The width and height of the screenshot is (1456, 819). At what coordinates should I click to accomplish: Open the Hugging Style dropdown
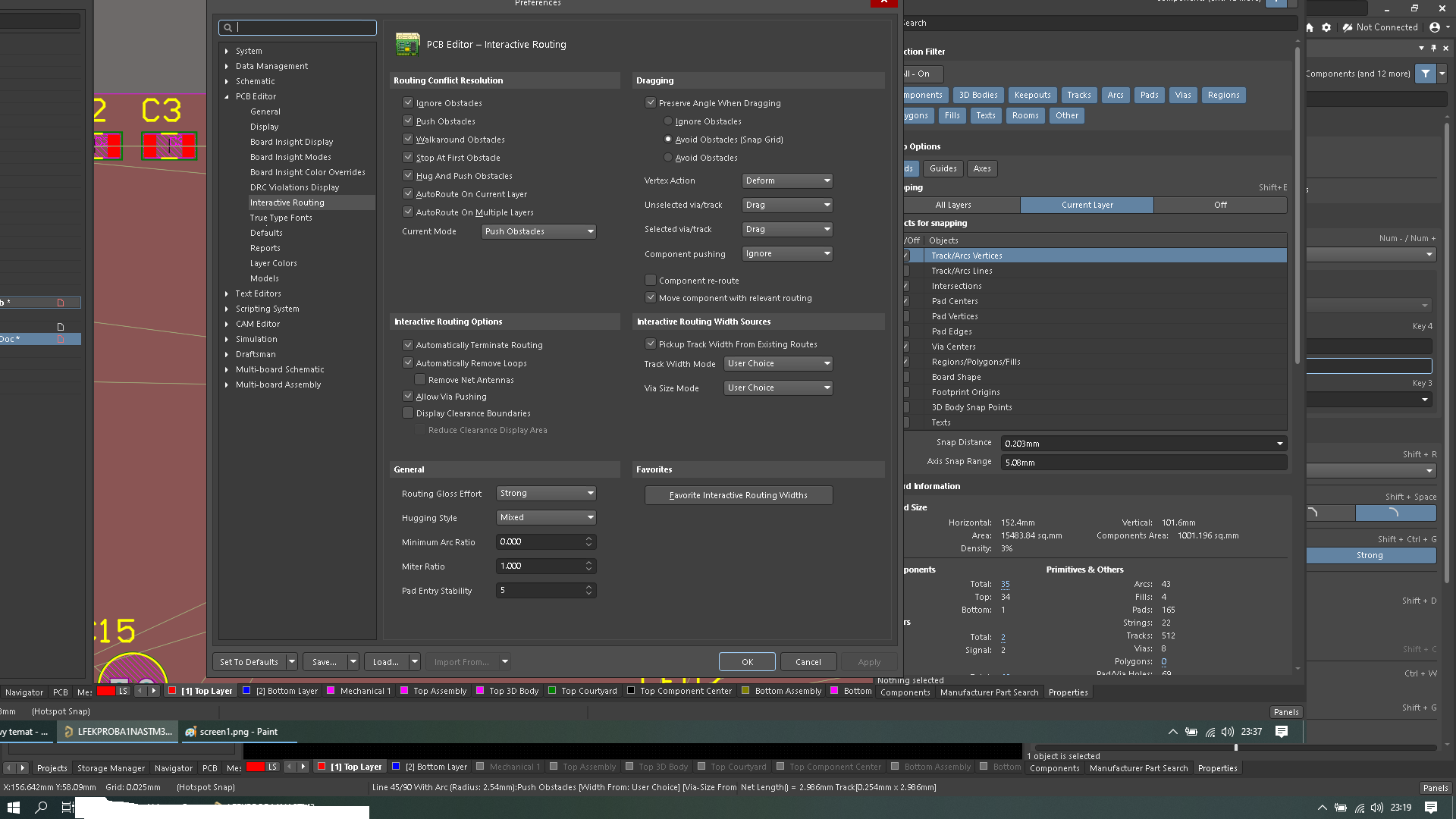[546, 517]
